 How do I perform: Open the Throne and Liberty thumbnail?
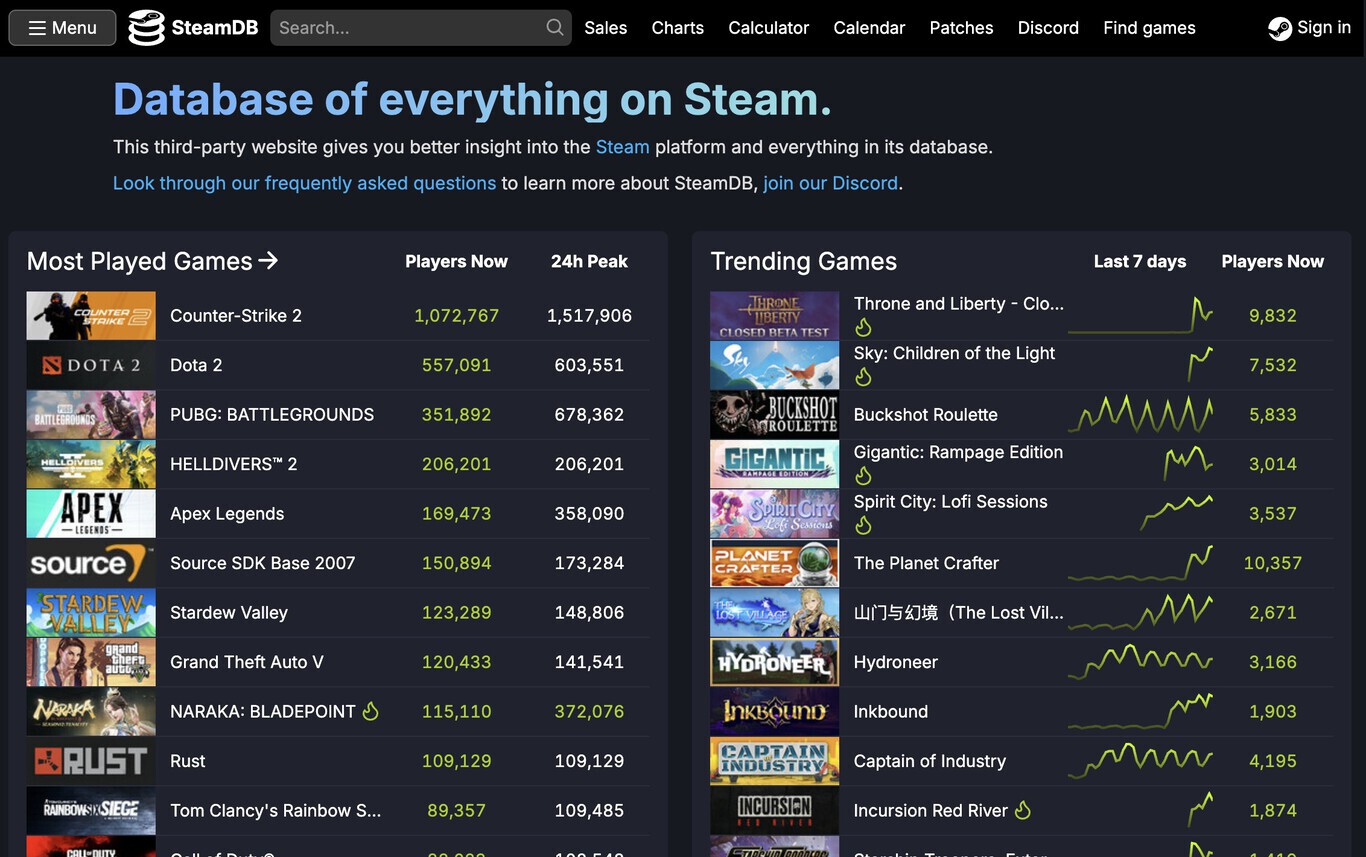(x=775, y=316)
